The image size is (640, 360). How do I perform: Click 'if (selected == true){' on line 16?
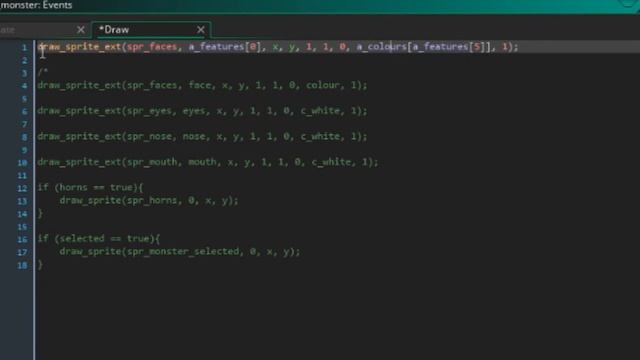pos(99,238)
